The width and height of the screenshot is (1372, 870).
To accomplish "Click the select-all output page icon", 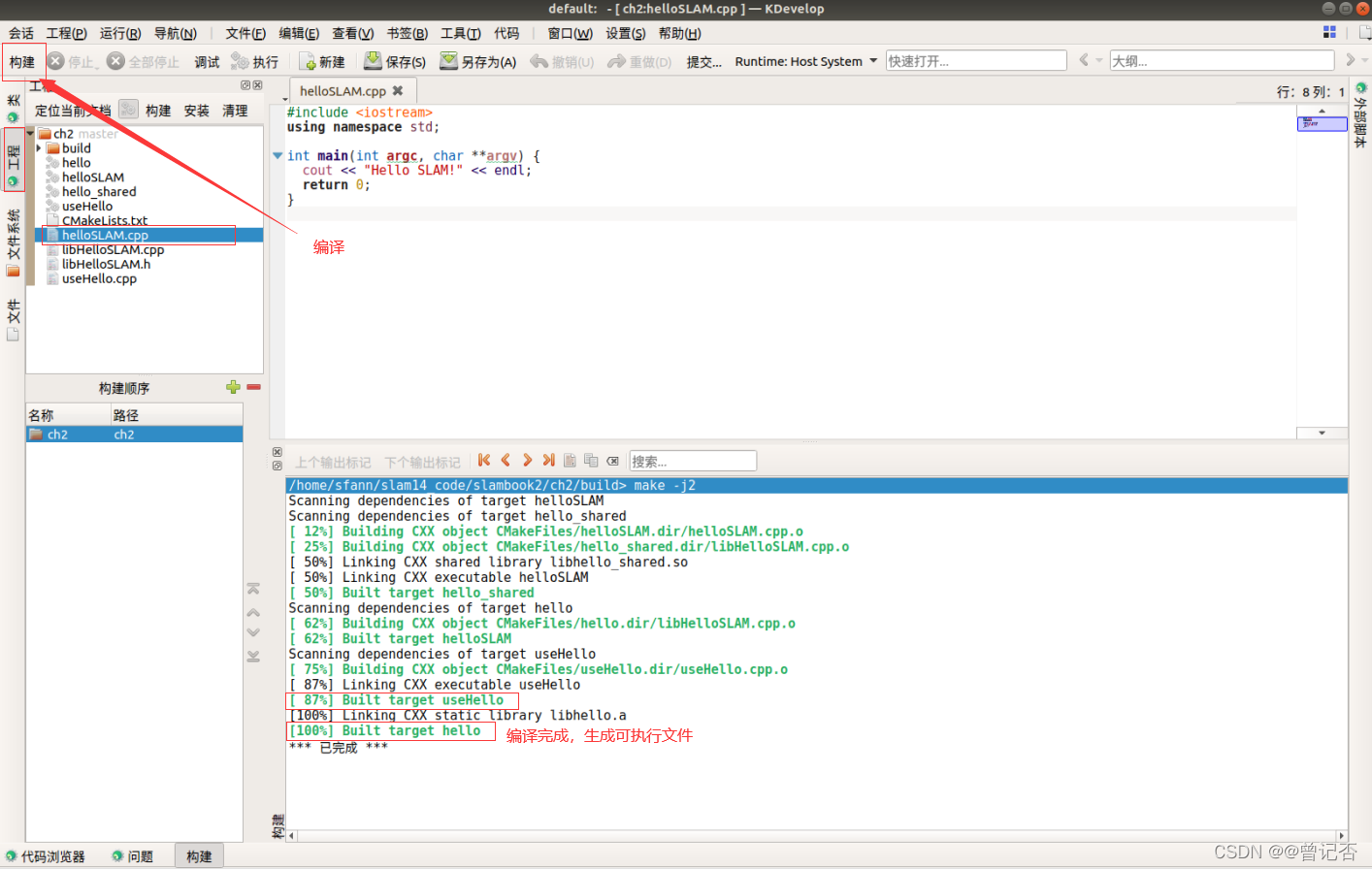I will (570, 461).
